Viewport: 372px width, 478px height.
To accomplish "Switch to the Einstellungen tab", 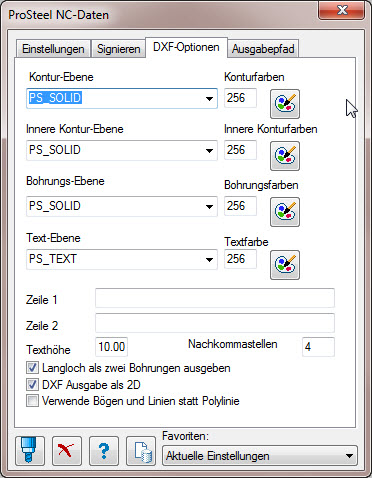I will tap(53, 49).
